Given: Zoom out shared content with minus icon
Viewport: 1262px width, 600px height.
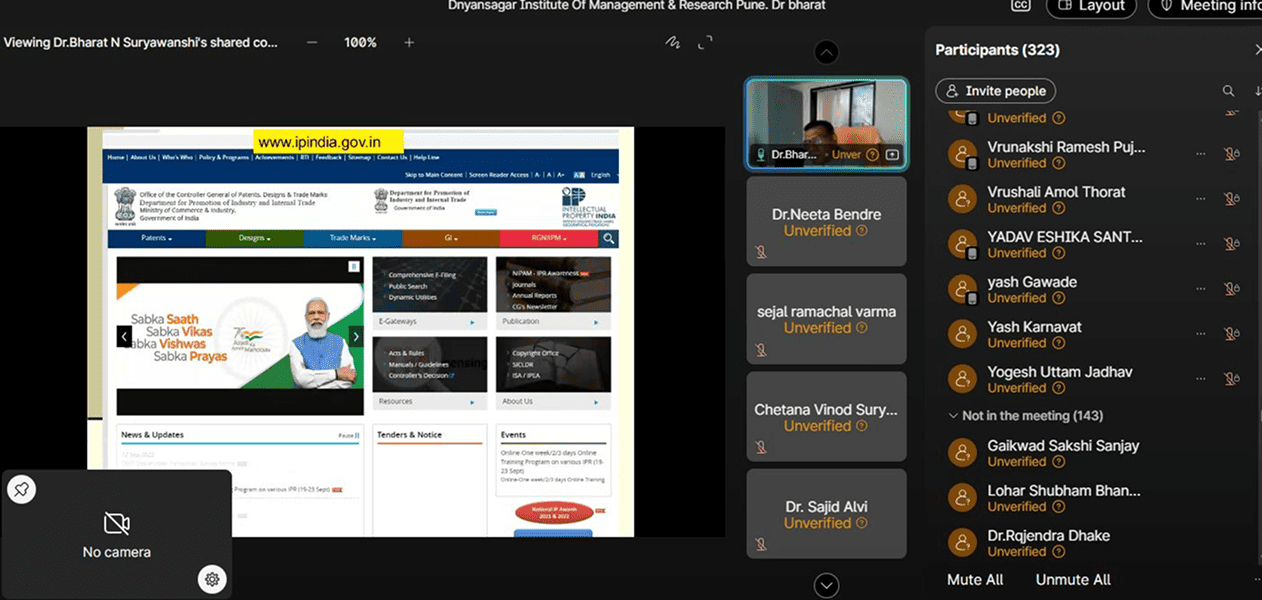Looking at the screenshot, I should [x=312, y=42].
